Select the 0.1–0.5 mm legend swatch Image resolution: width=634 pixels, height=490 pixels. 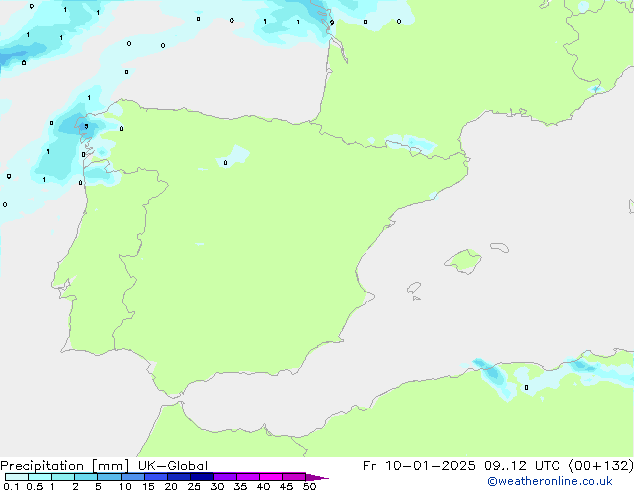[x=17, y=477]
